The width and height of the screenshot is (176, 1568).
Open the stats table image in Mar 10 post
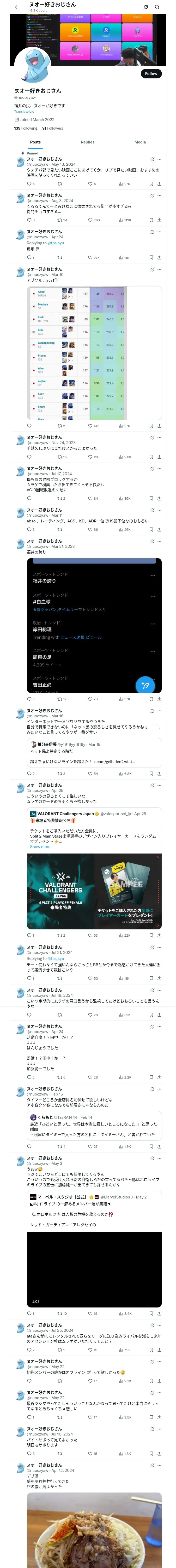click(x=94, y=353)
